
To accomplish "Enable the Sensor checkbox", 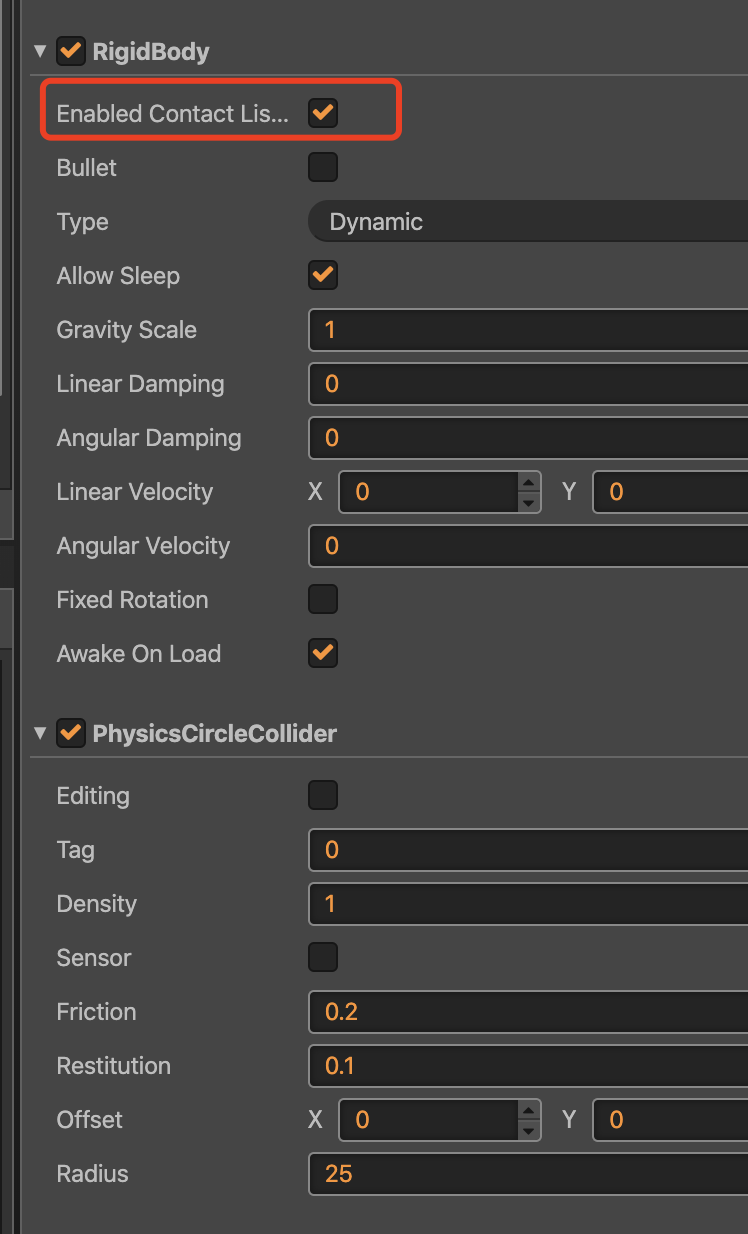I will (322, 957).
